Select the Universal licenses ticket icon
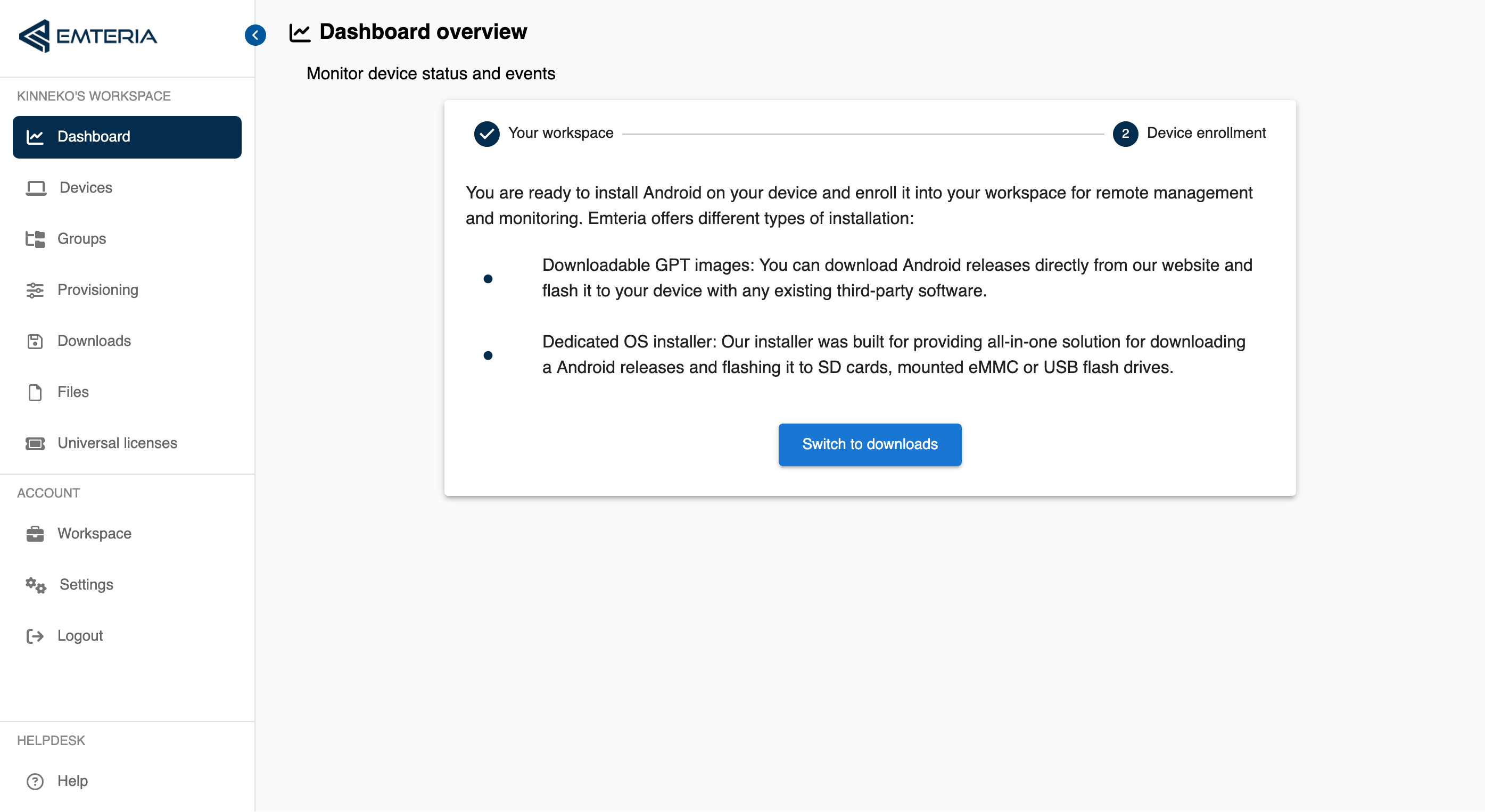The image size is (1485, 812). 35,443
